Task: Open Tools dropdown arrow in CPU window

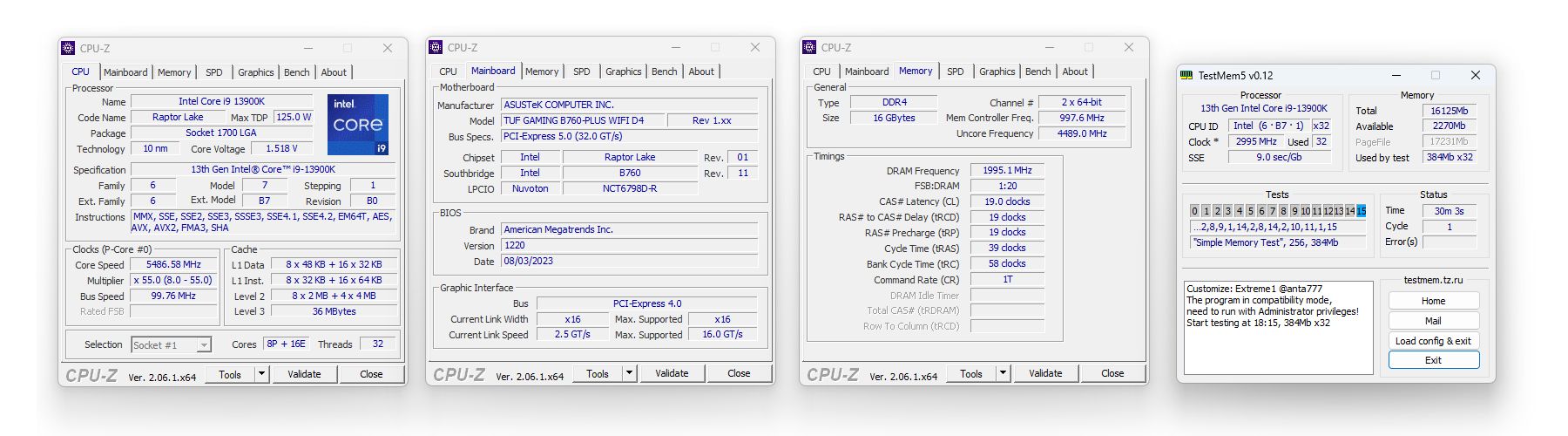Action: (261, 374)
